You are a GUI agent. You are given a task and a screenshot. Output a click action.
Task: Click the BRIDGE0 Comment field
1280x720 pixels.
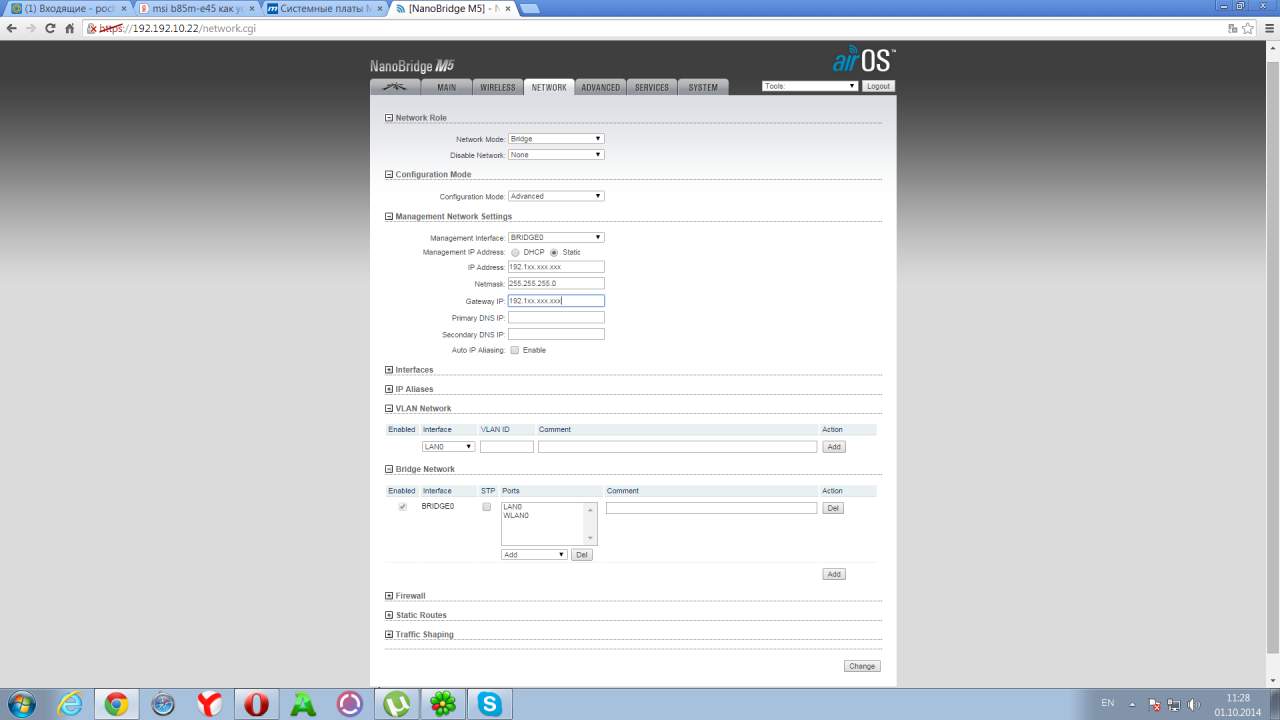point(711,508)
